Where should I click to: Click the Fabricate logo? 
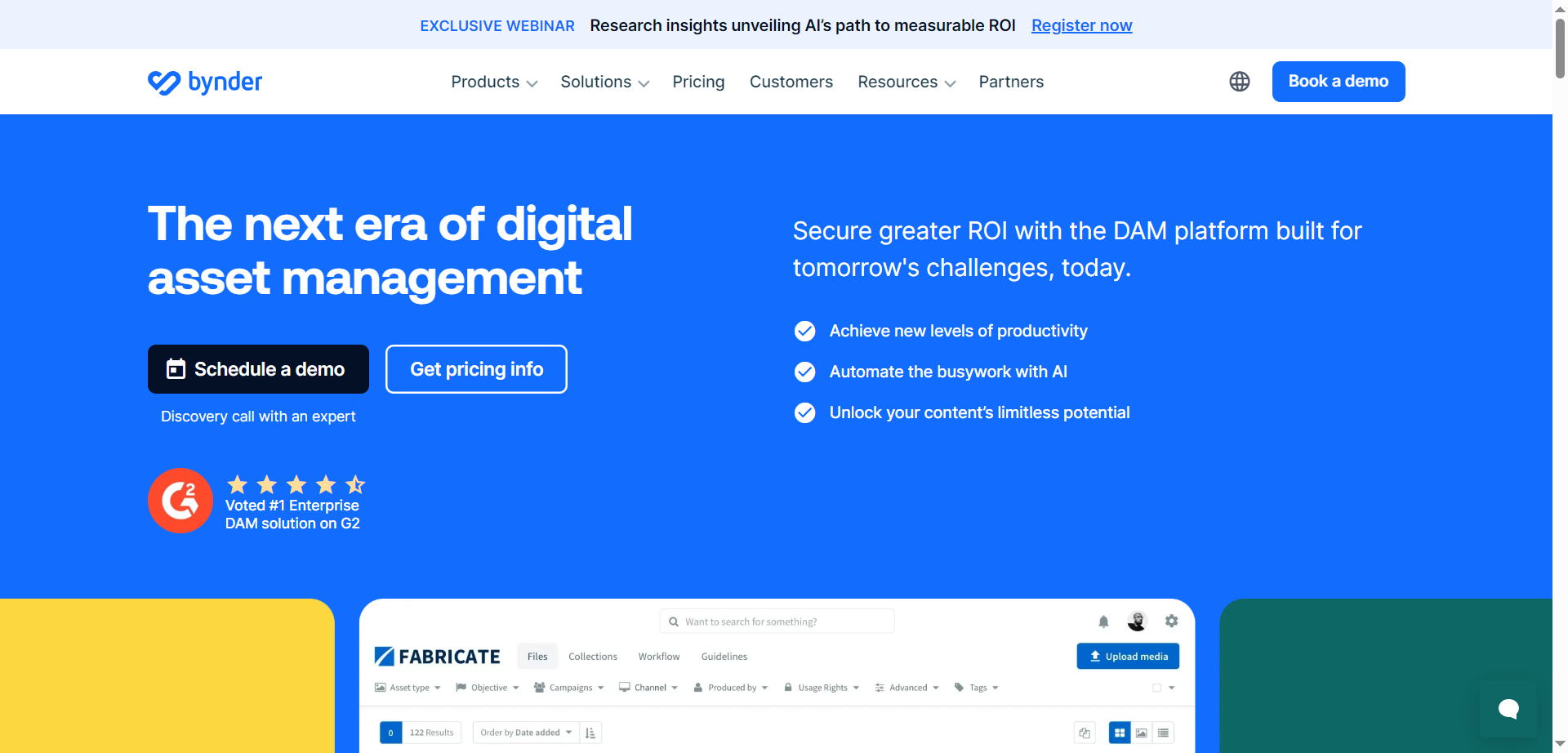point(437,657)
